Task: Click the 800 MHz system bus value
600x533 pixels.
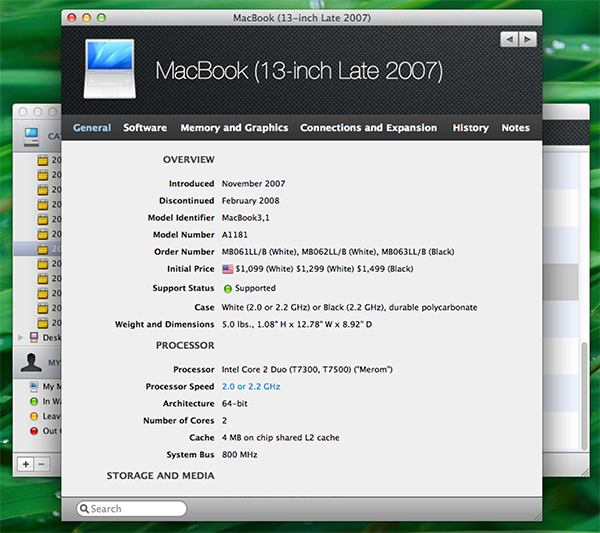Action: (x=240, y=455)
